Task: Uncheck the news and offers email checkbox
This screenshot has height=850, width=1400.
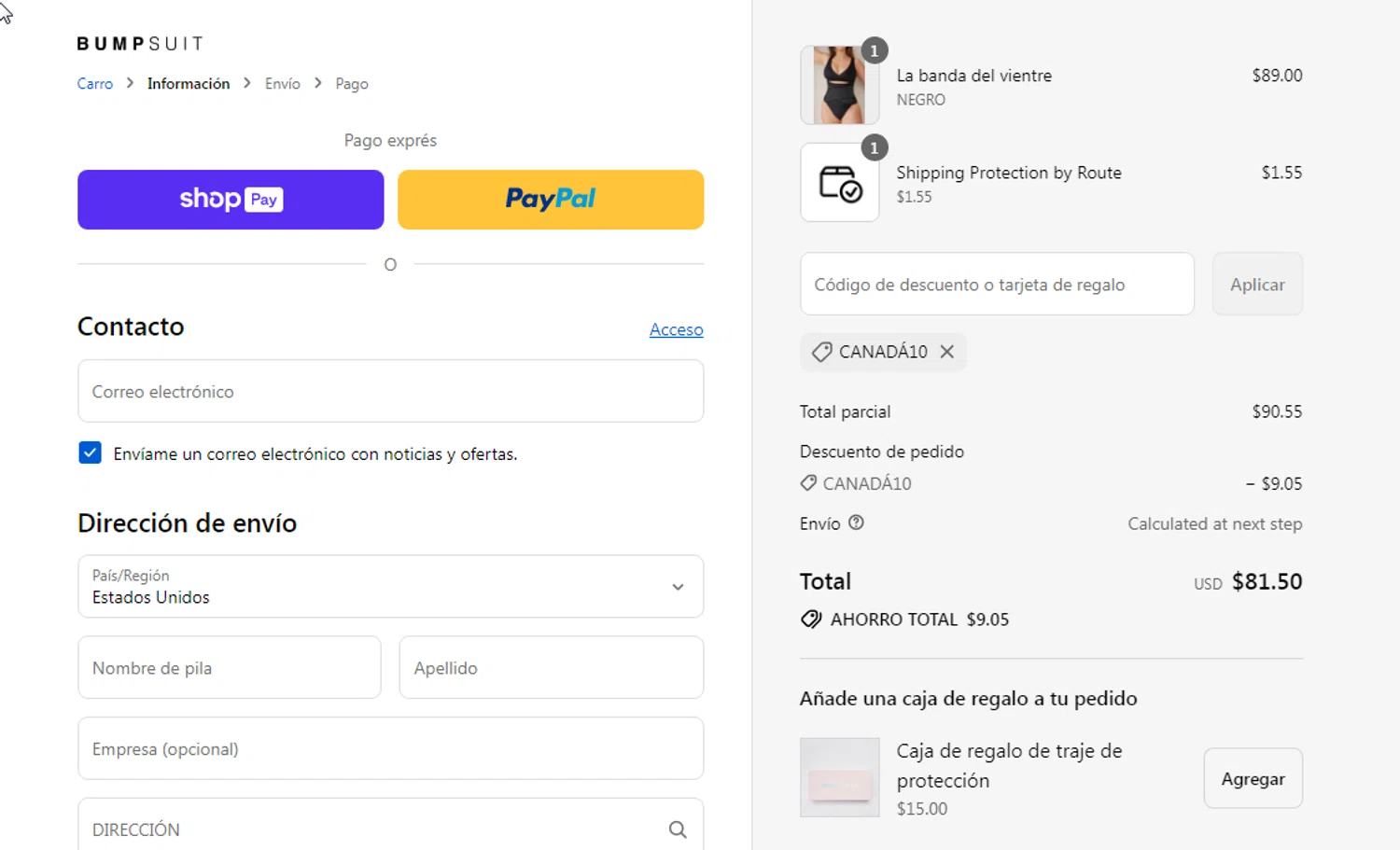Action: point(90,453)
